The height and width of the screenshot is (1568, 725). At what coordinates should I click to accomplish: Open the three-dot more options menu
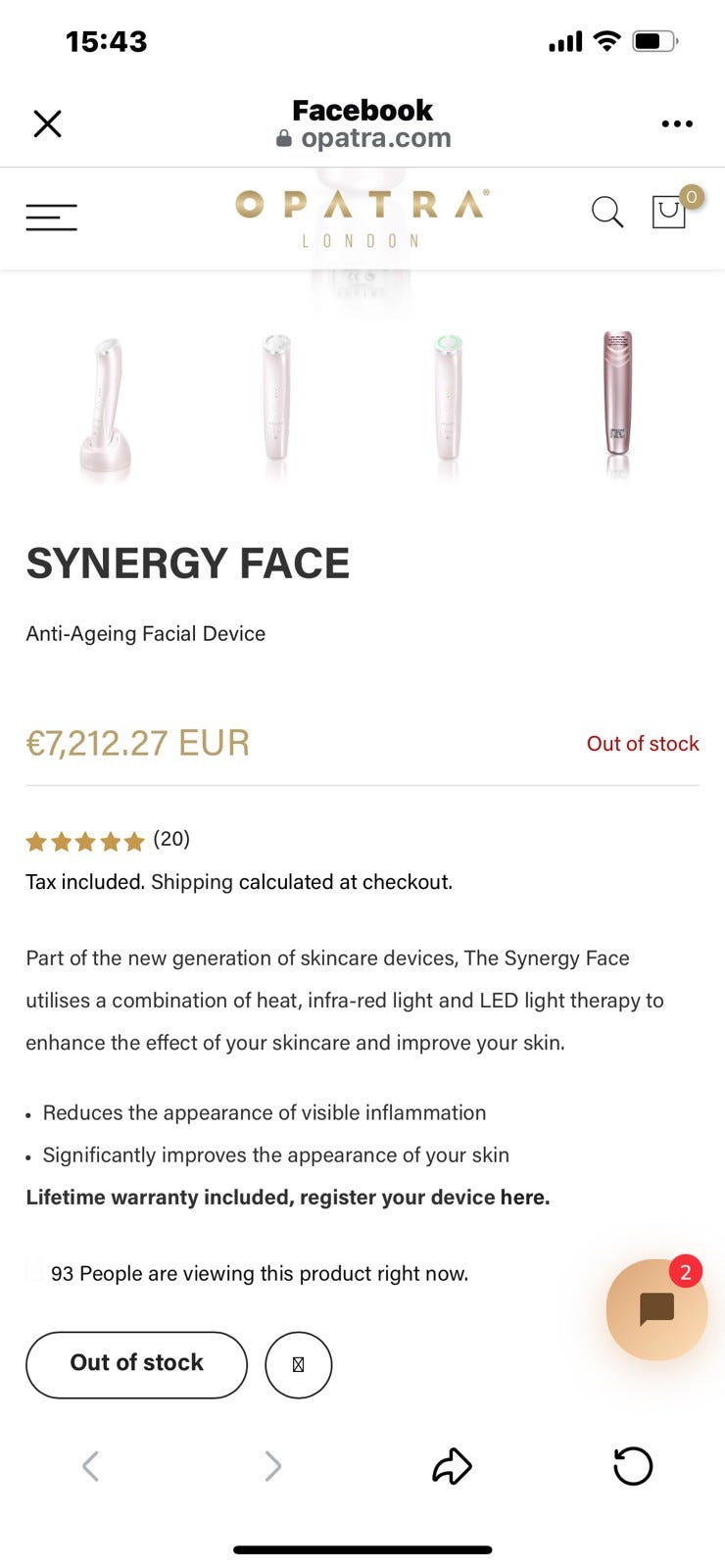[677, 123]
